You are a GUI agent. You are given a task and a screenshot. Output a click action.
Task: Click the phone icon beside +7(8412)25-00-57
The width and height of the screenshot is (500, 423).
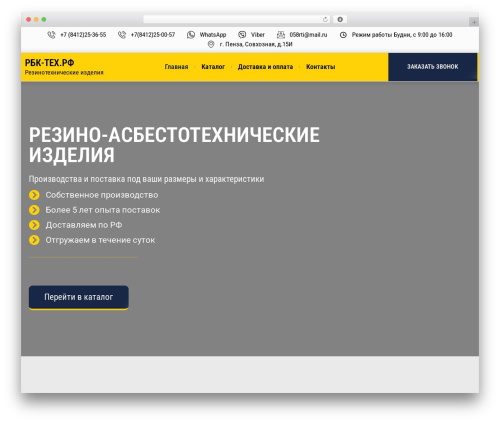click(122, 35)
